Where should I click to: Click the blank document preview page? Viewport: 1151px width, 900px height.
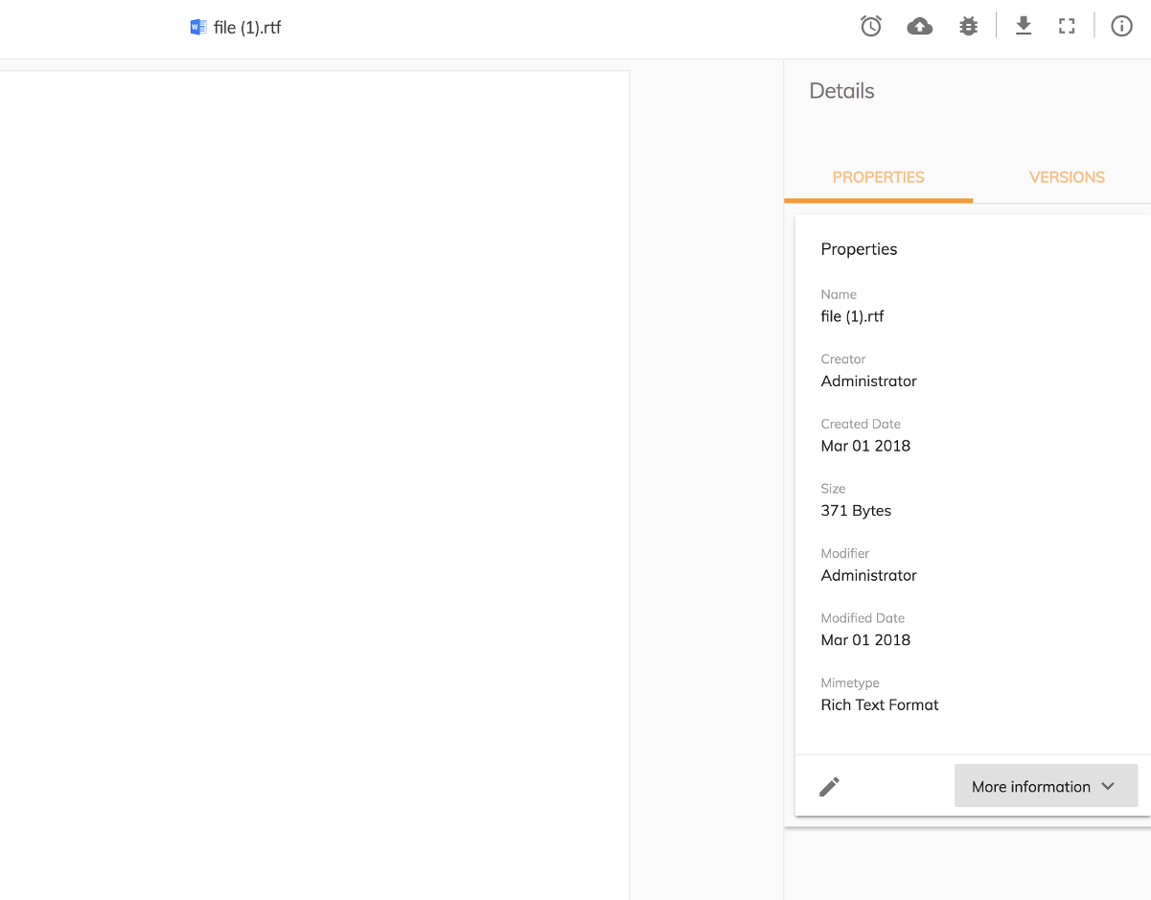(314, 485)
